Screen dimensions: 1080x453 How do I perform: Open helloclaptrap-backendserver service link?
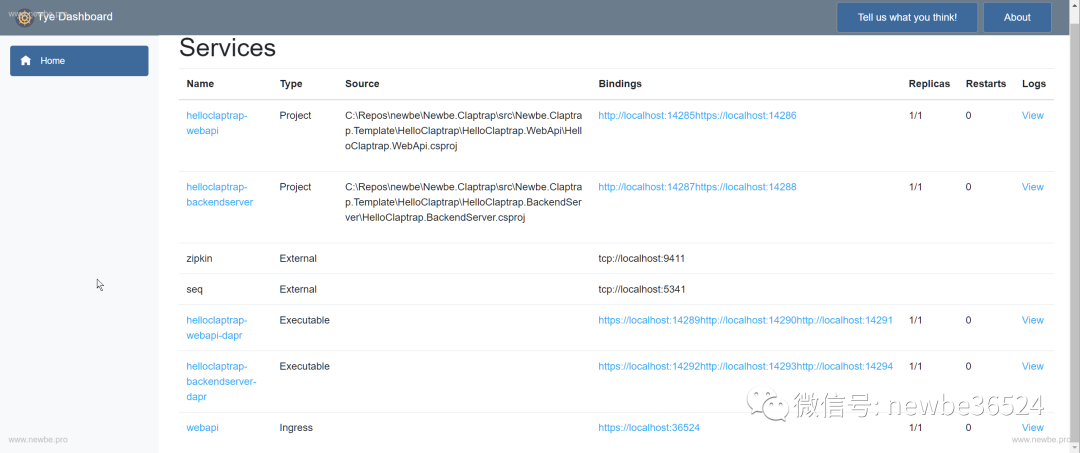[220, 195]
